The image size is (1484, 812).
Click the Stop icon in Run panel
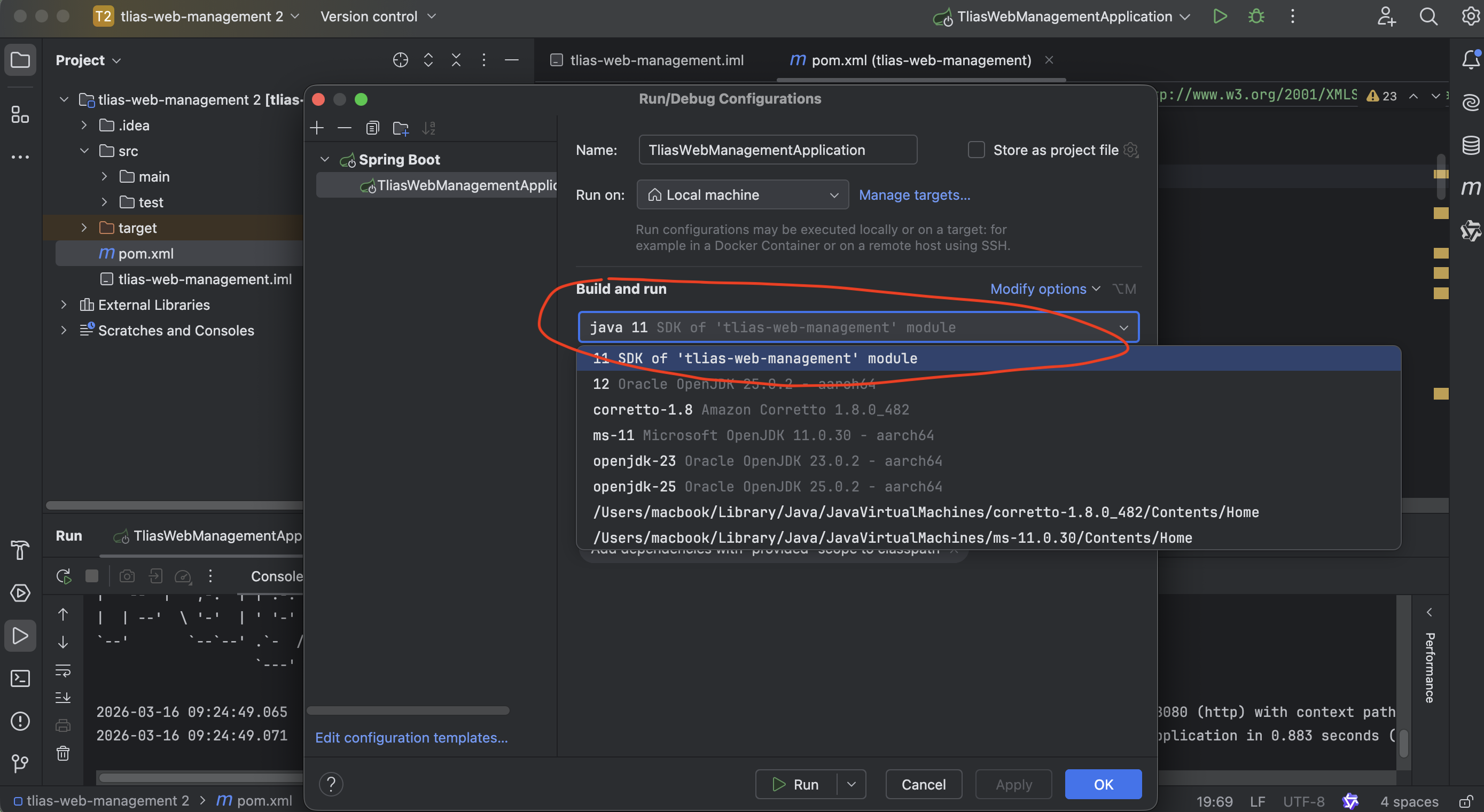(x=91, y=576)
